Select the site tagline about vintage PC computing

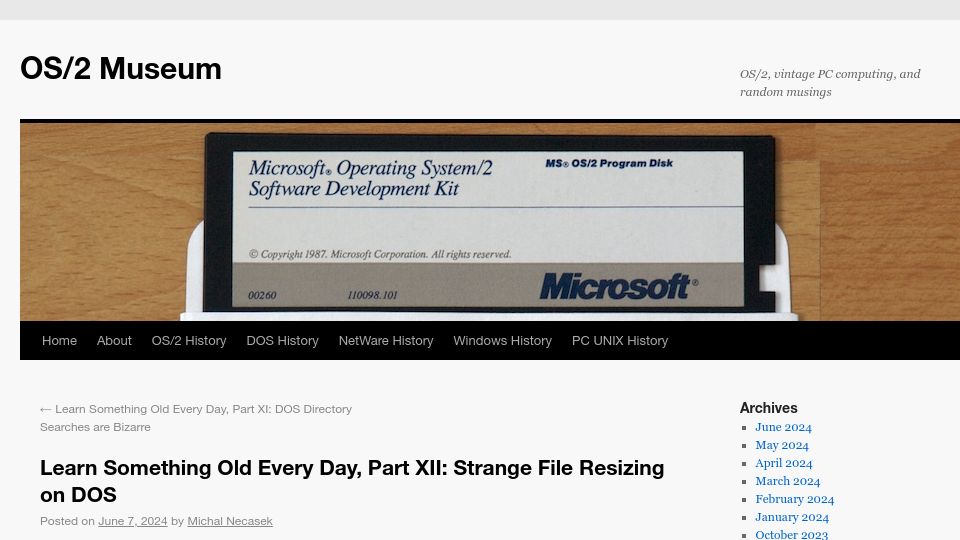click(x=830, y=83)
